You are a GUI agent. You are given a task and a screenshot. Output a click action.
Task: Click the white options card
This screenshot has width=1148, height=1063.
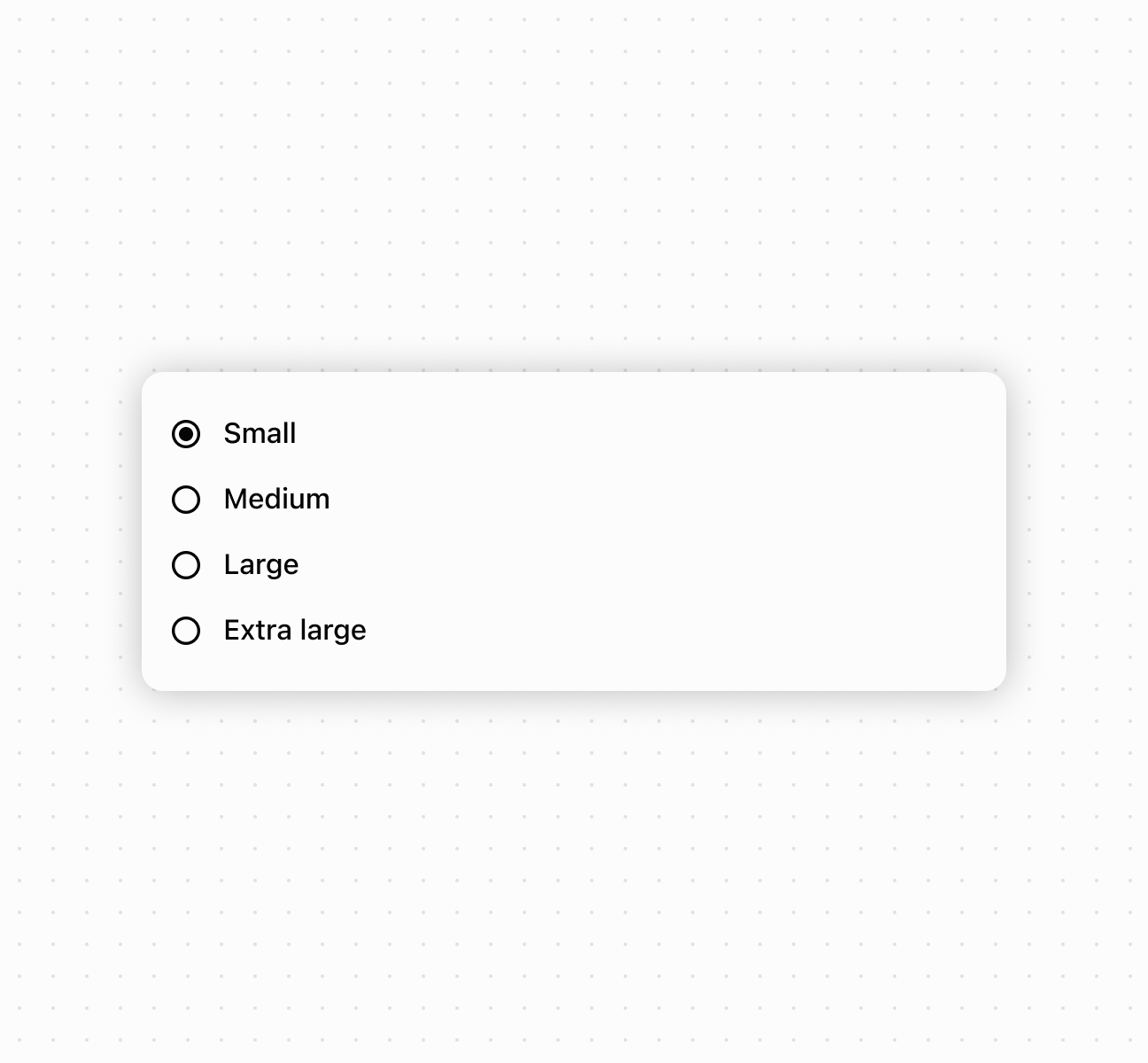tap(709, 531)
